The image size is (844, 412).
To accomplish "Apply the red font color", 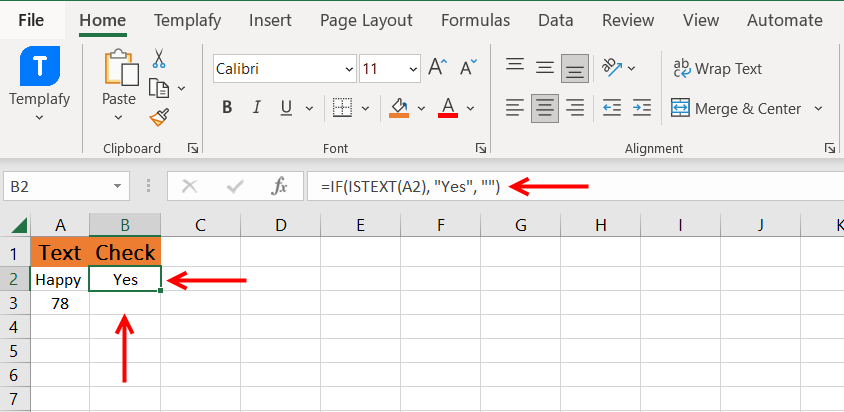I will [x=447, y=108].
